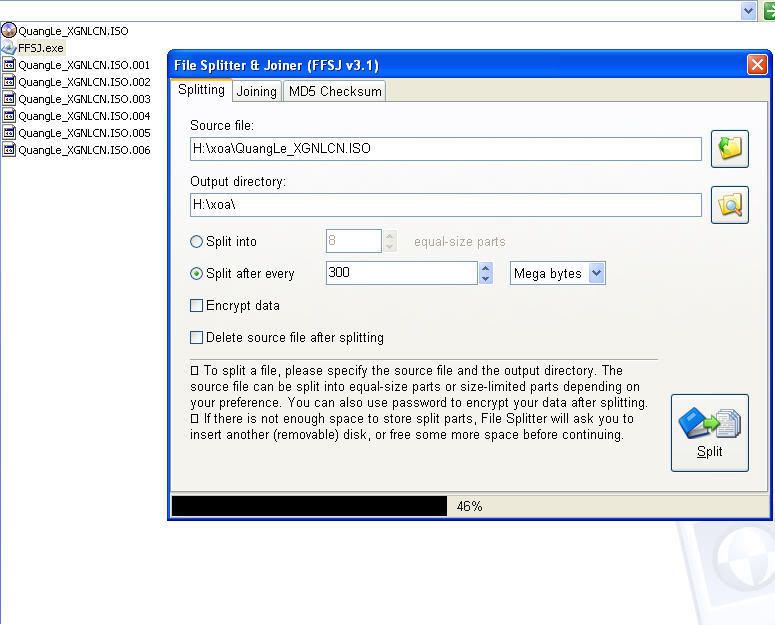This screenshot has height=625, width=775.
Task: Select file name QuangLe_XGNLCN.ISO.003
Action: pos(84,99)
